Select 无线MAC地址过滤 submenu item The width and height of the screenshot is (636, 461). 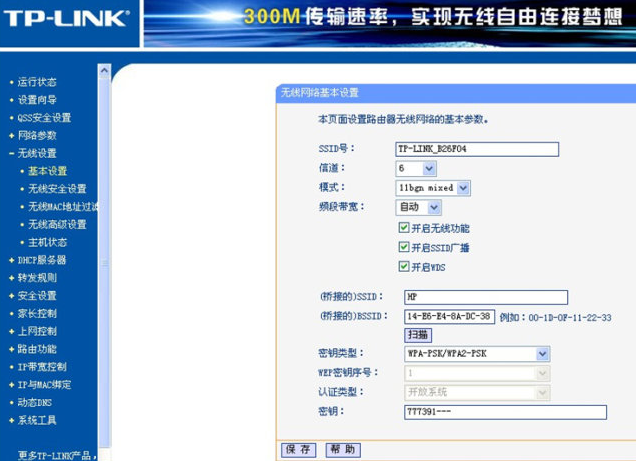pyautogui.click(x=63, y=207)
